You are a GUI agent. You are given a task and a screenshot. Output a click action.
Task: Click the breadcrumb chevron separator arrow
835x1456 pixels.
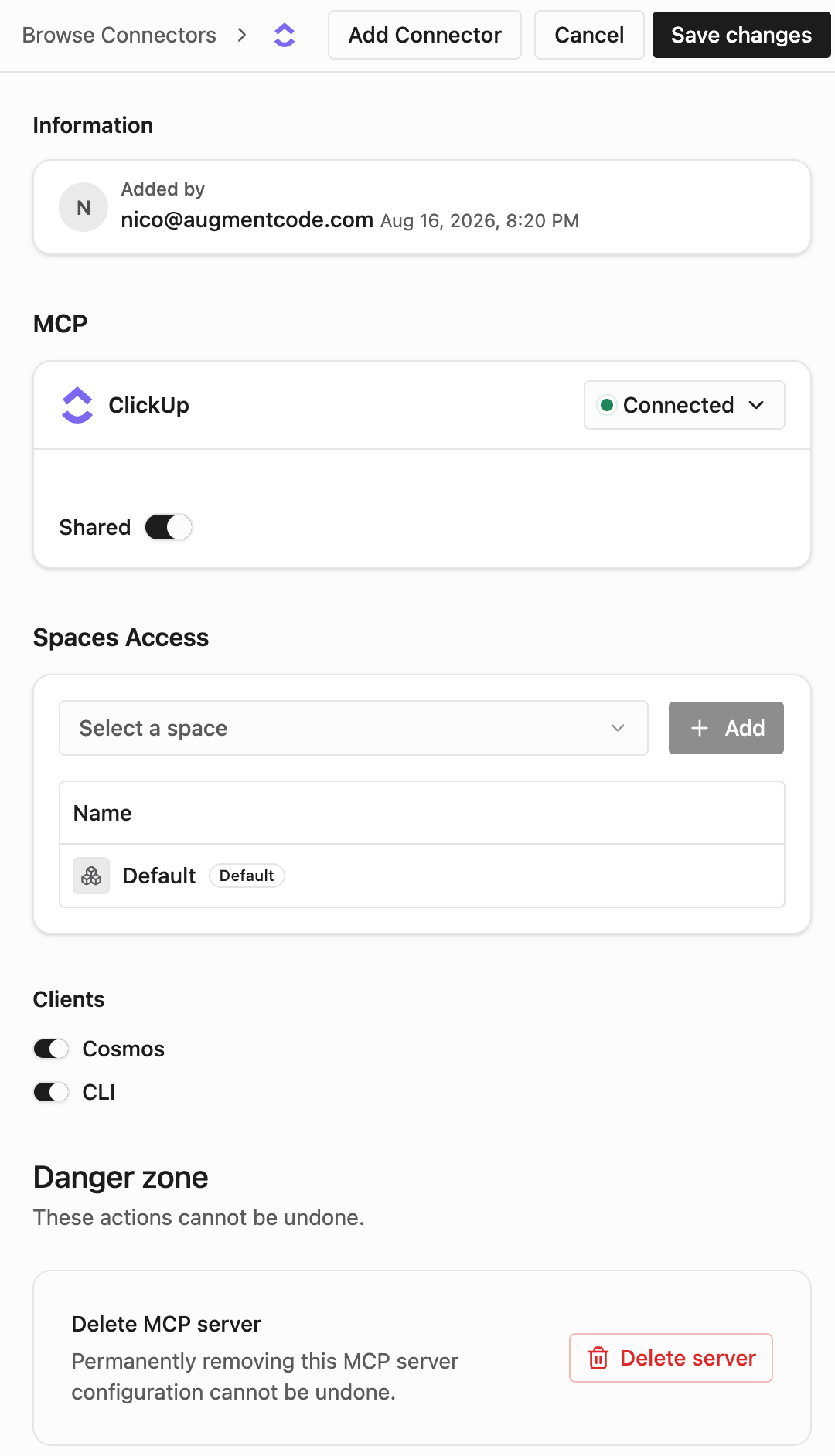(242, 35)
